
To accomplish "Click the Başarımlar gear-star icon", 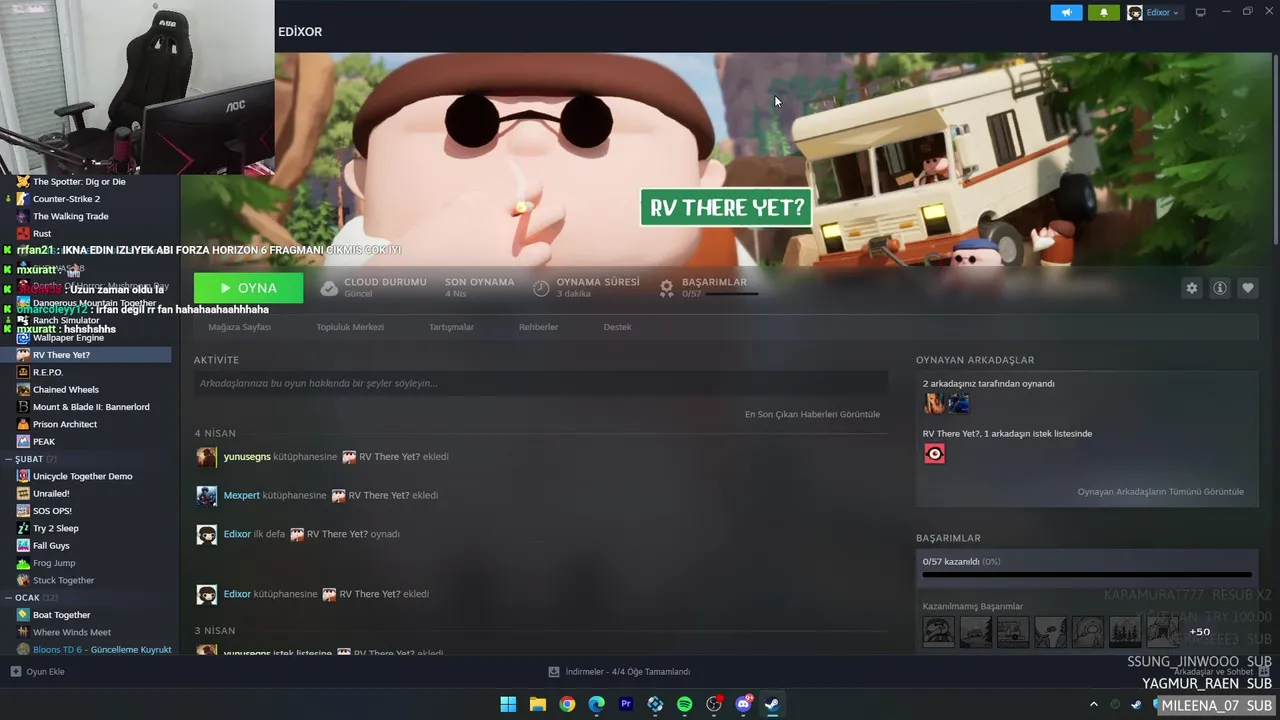I will (667, 288).
